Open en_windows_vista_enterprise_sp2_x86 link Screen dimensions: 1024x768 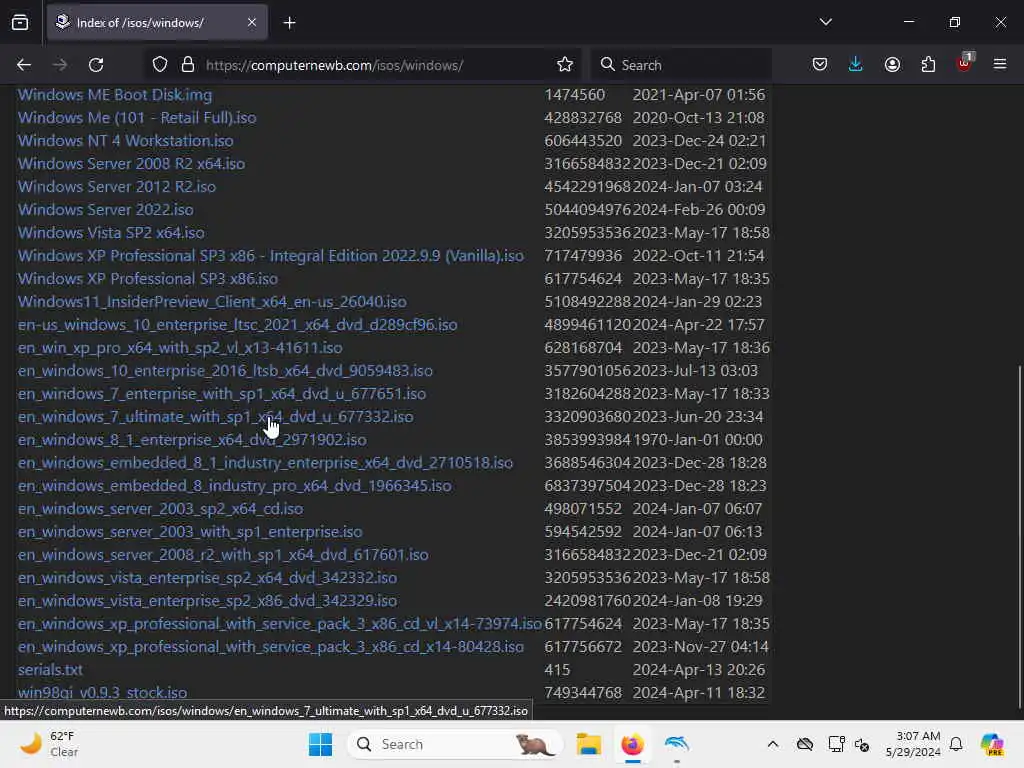(207, 601)
